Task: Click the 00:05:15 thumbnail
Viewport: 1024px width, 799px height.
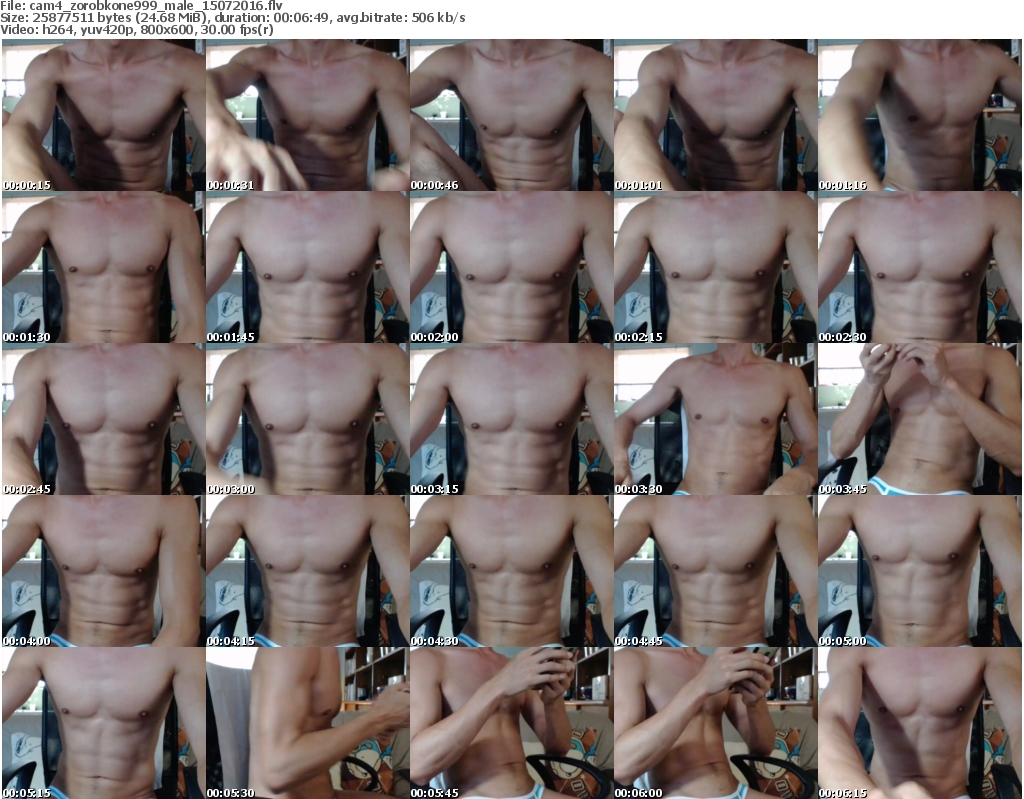Action: pyautogui.click(x=103, y=723)
